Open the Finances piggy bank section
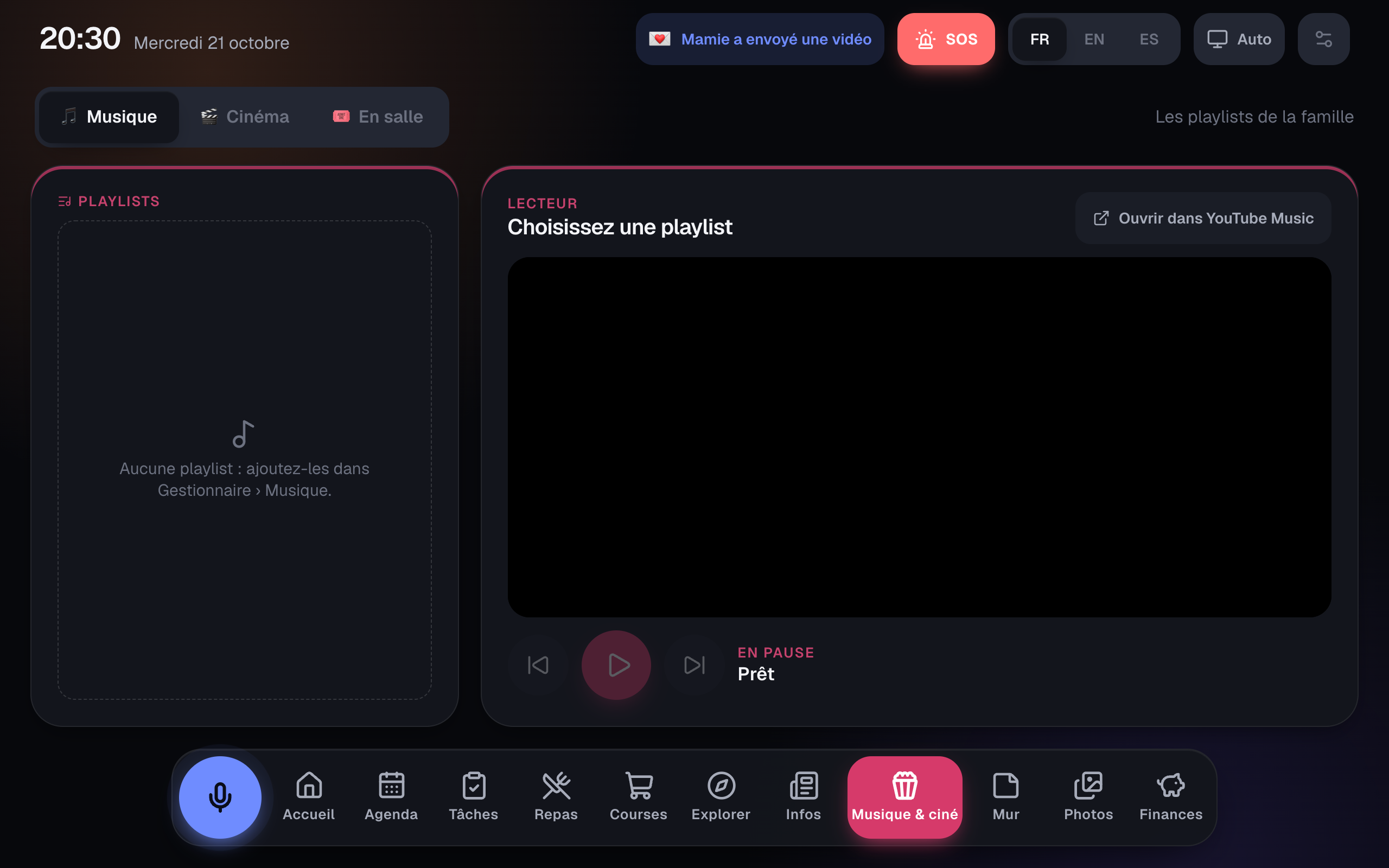The image size is (1389, 868). click(x=1171, y=797)
